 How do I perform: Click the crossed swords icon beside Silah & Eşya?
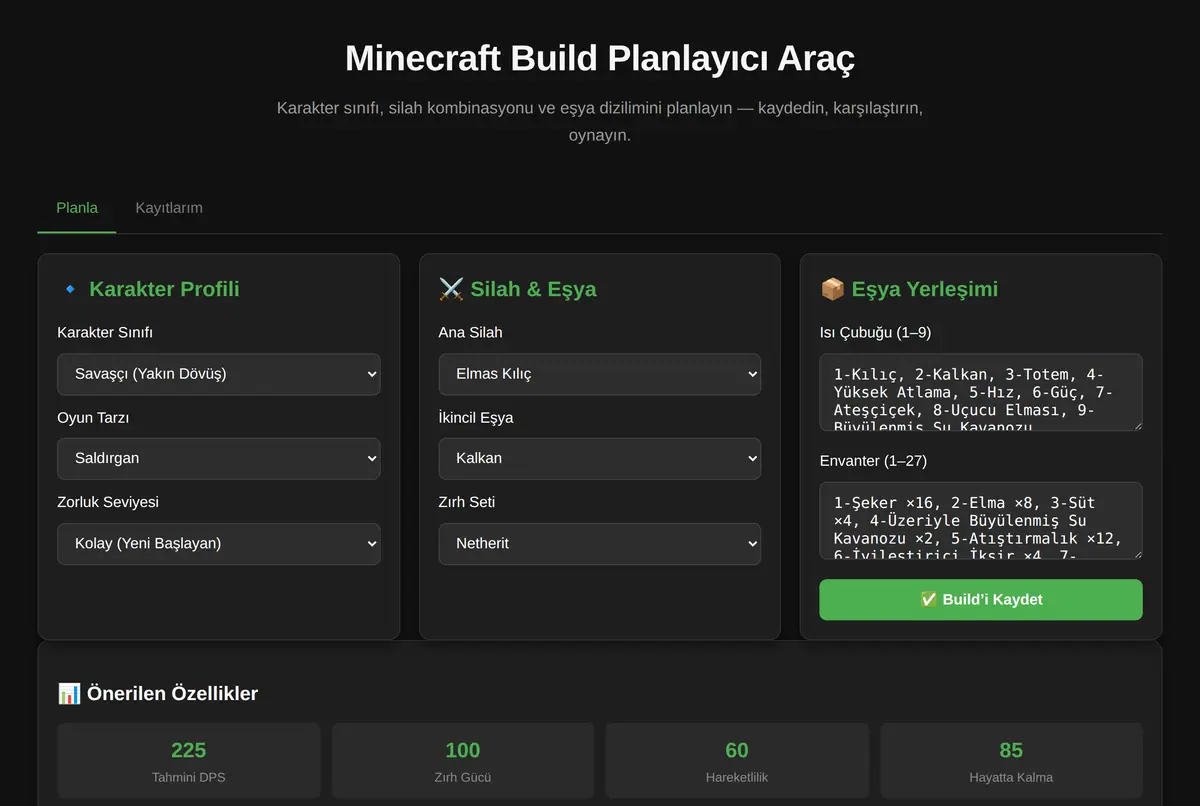click(451, 290)
